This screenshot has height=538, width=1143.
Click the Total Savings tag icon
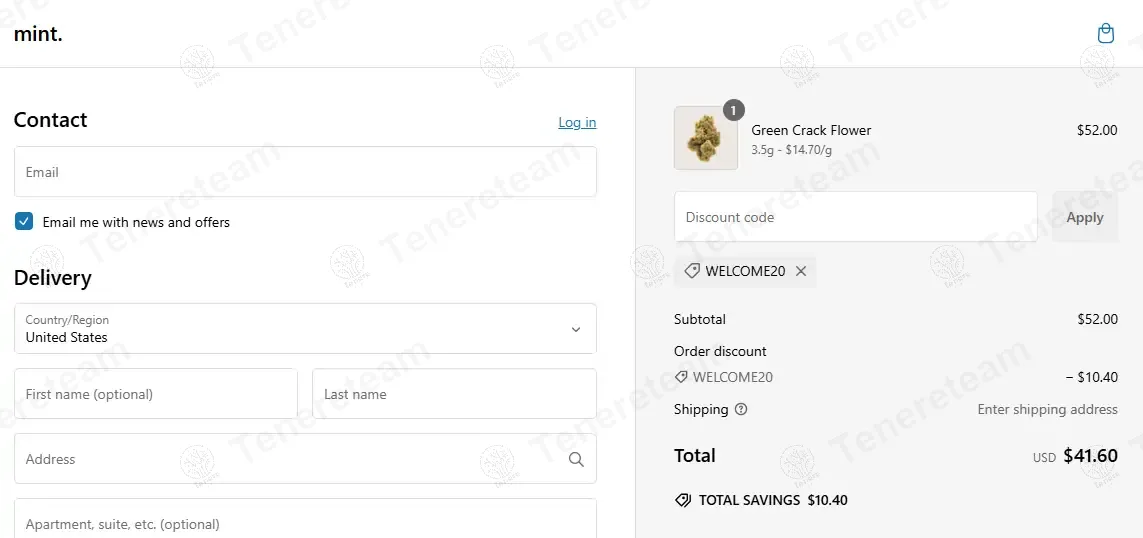(683, 500)
